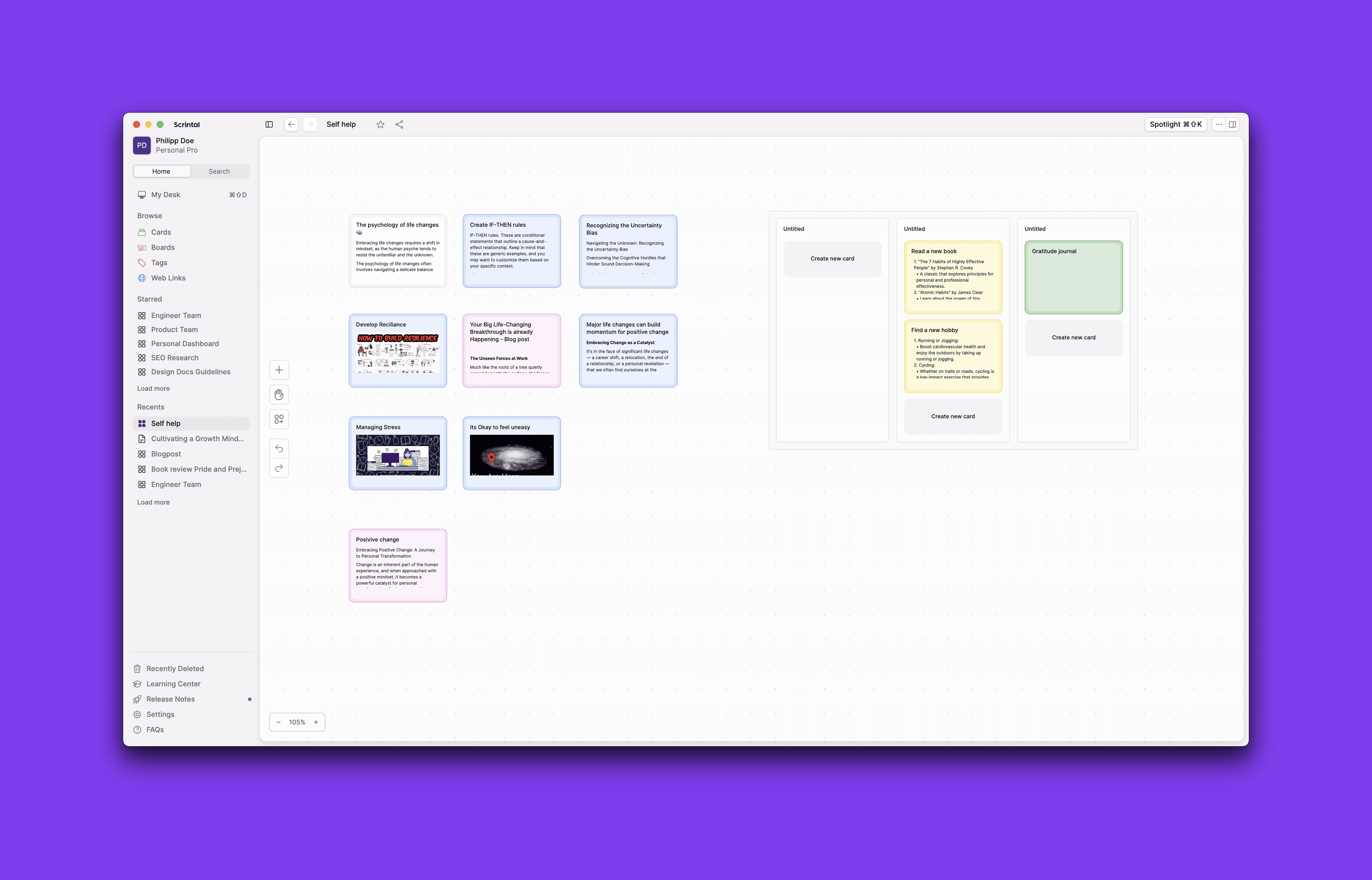This screenshot has width=1372, height=880.
Task: Load more starred items
Action: click(153, 389)
